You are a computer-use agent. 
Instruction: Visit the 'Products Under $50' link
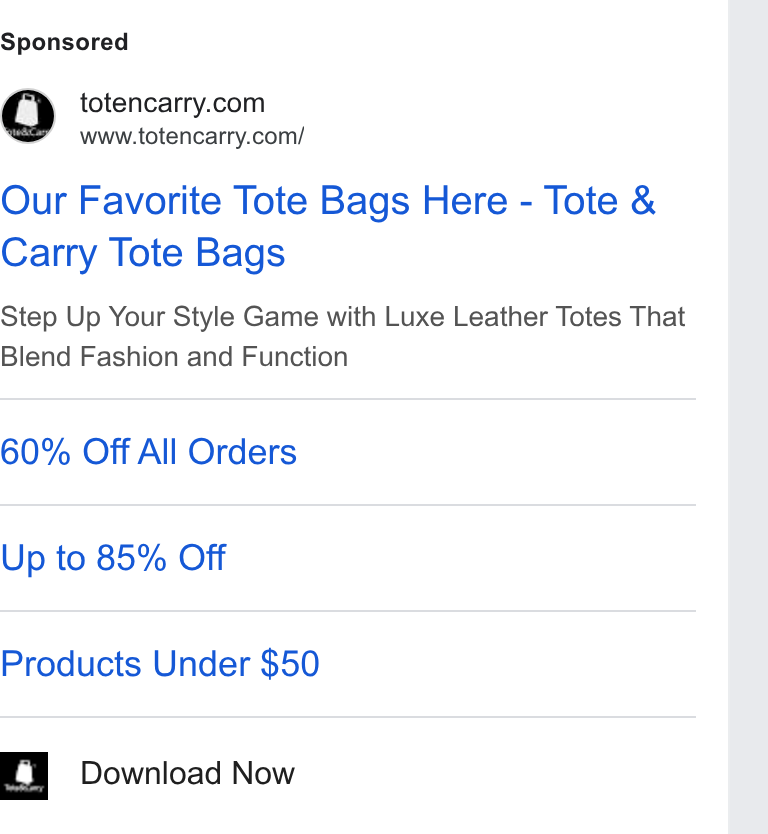[160, 664]
